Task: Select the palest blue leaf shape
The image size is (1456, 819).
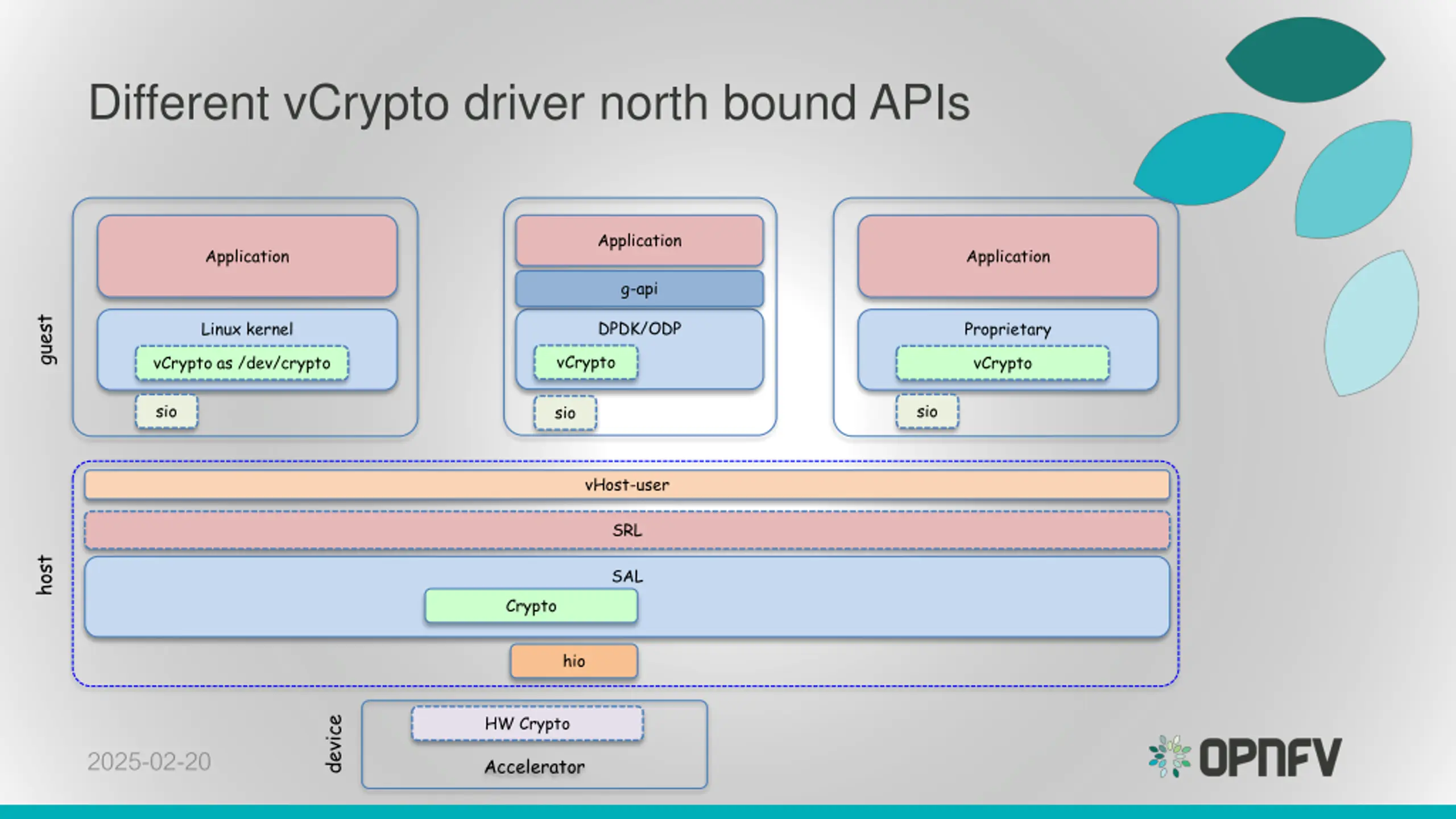Action: [x=1371, y=323]
